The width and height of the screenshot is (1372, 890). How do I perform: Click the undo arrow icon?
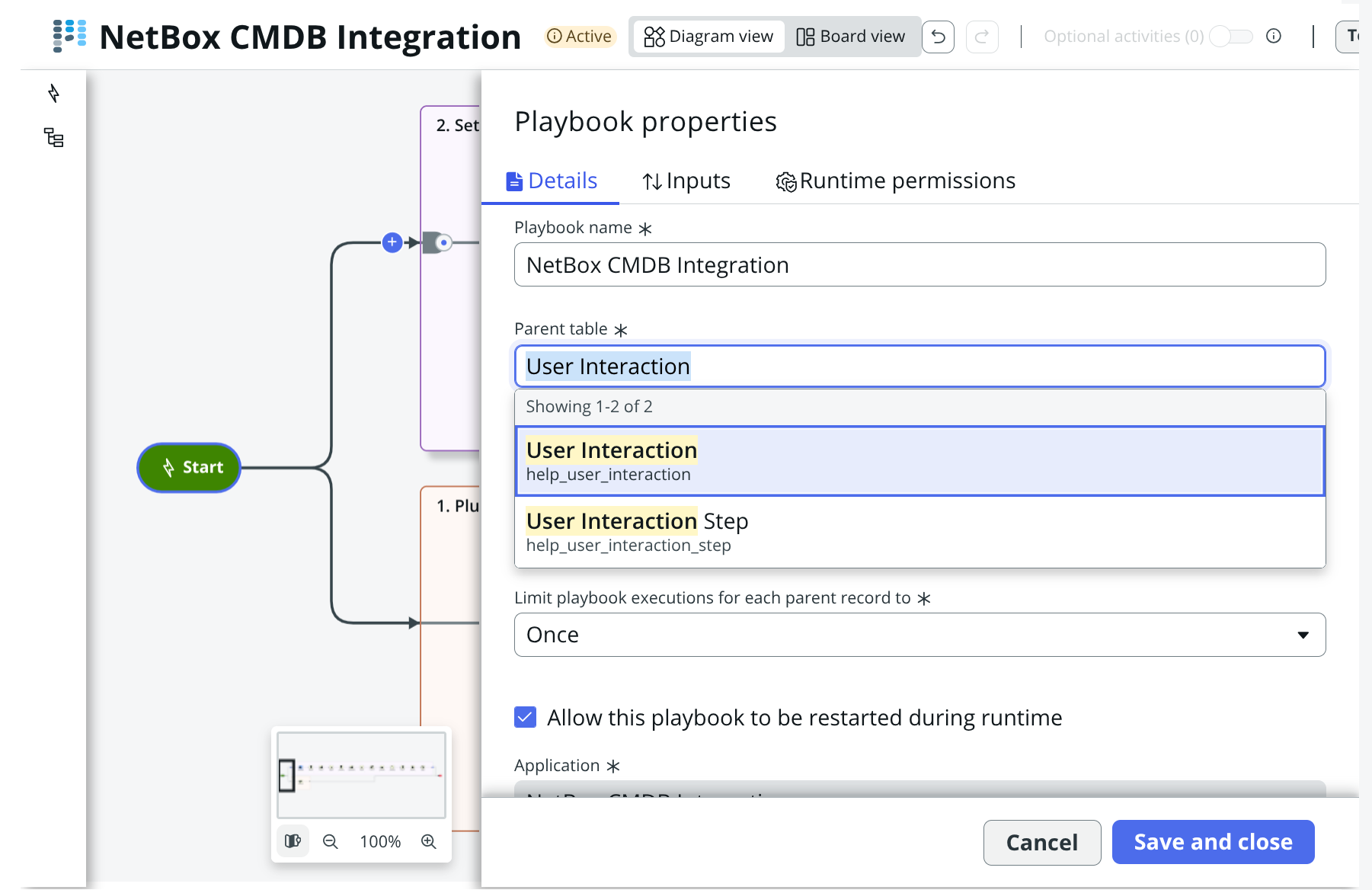(x=938, y=37)
